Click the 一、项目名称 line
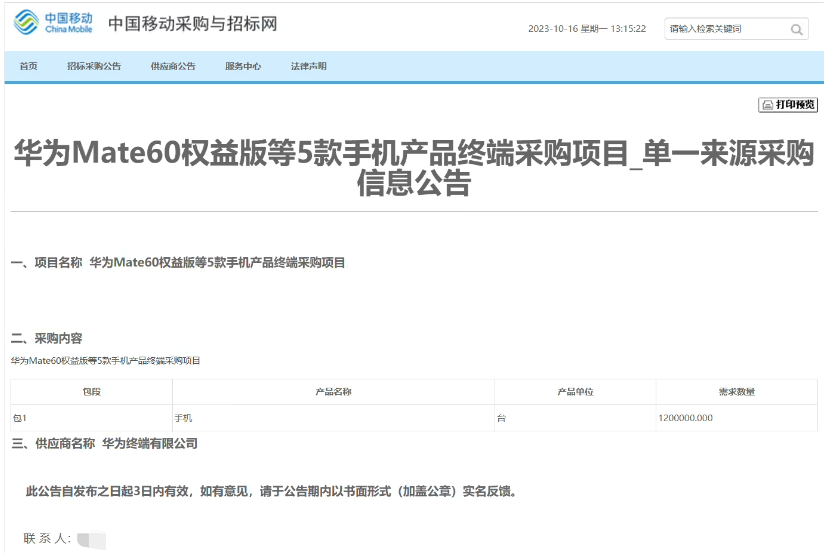Screen dimensions: 829x553 tap(178, 262)
